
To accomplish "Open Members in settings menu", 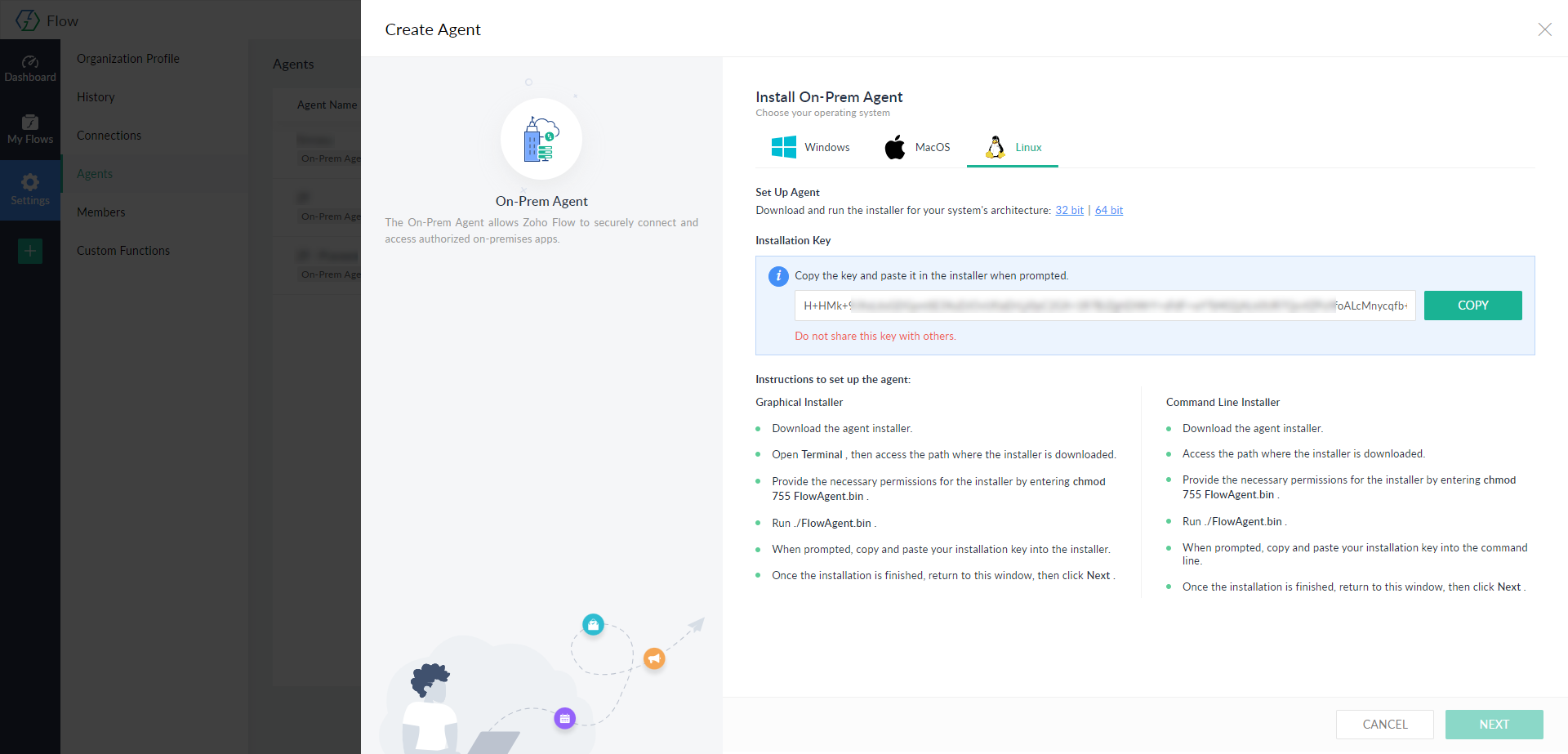I will click(101, 212).
